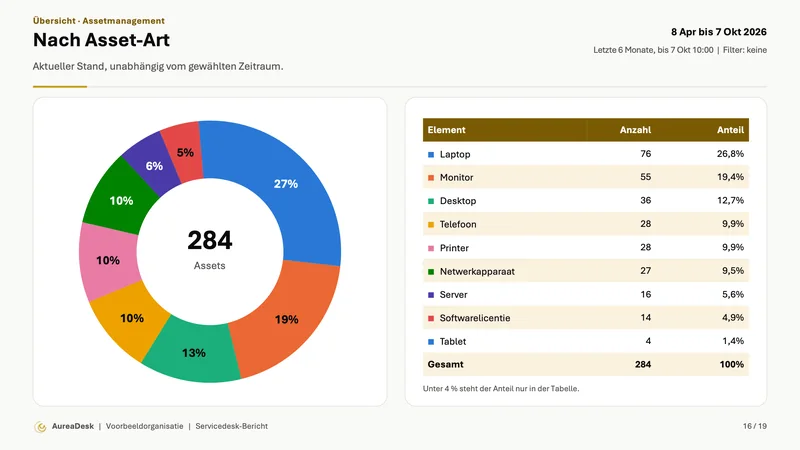Click the 12,7% share value
Viewport: 800px width, 450px height.
pyautogui.click(x=730, y=201)
